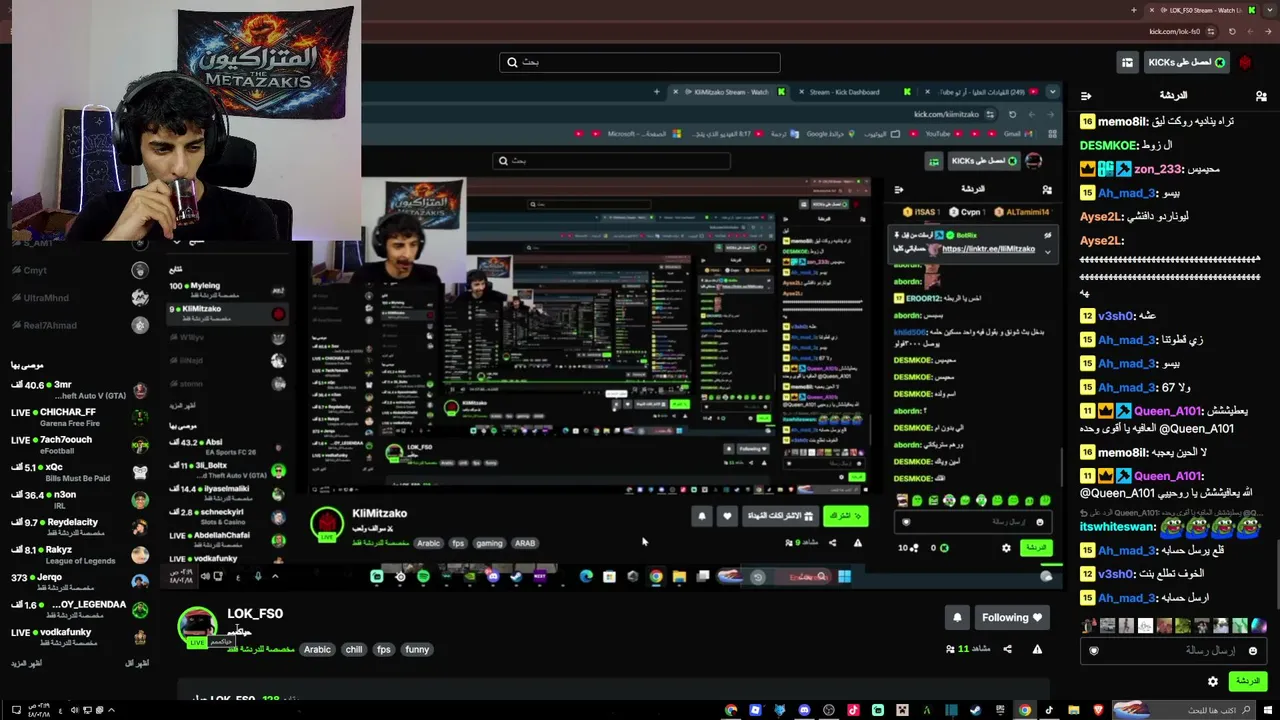Screen dimensions: 1280x720
Task: Open OBS Studio from the taskbar
Action: click(x=829, y=710)
